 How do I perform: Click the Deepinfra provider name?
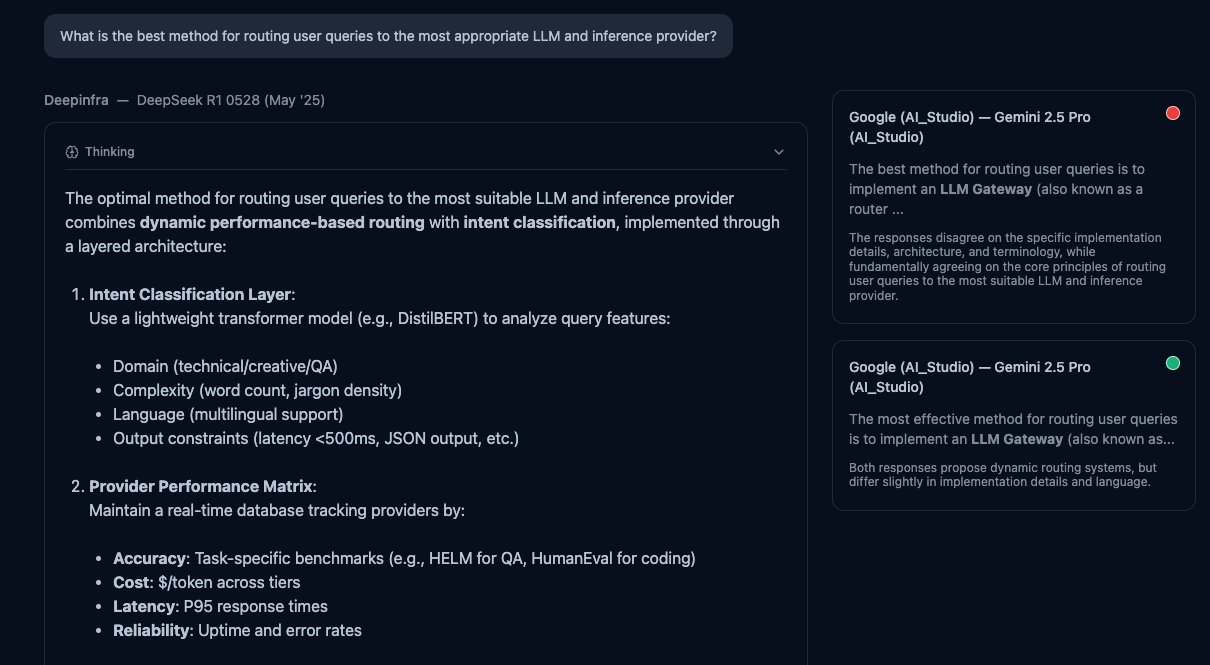click(76, 100)
